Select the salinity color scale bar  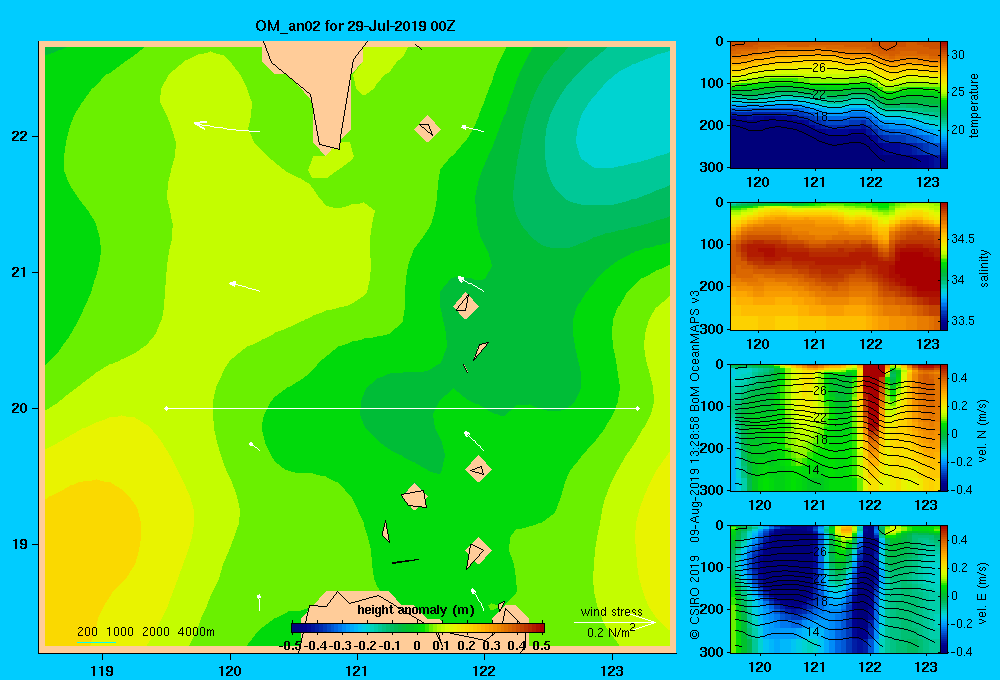click(944, 266)
